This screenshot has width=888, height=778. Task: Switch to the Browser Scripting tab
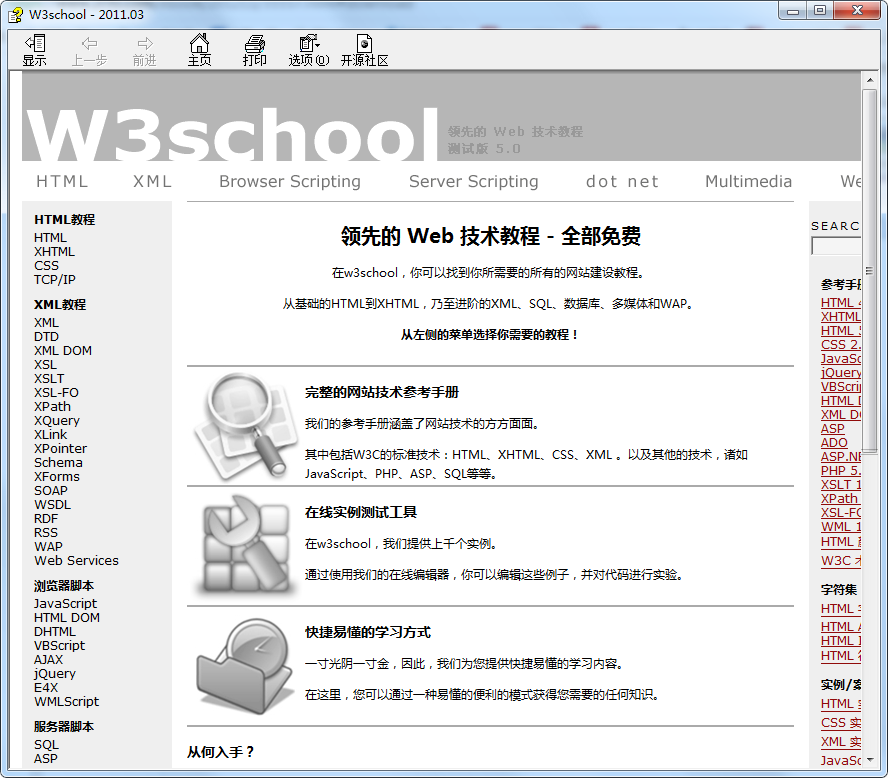pos(290,181)
